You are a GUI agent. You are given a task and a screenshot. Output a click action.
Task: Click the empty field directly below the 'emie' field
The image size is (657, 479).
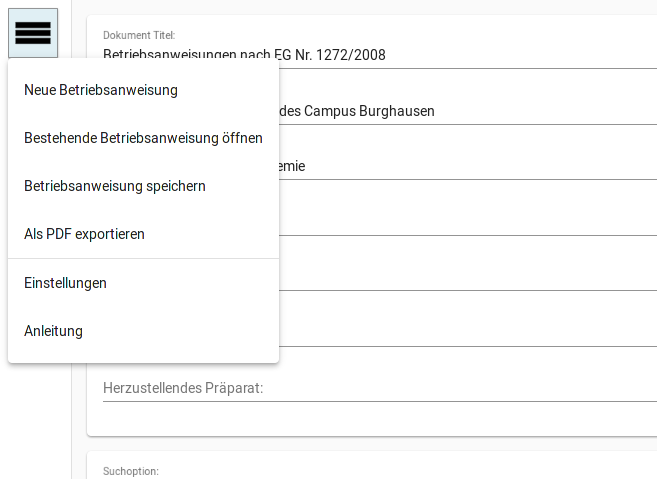point(468,222)
